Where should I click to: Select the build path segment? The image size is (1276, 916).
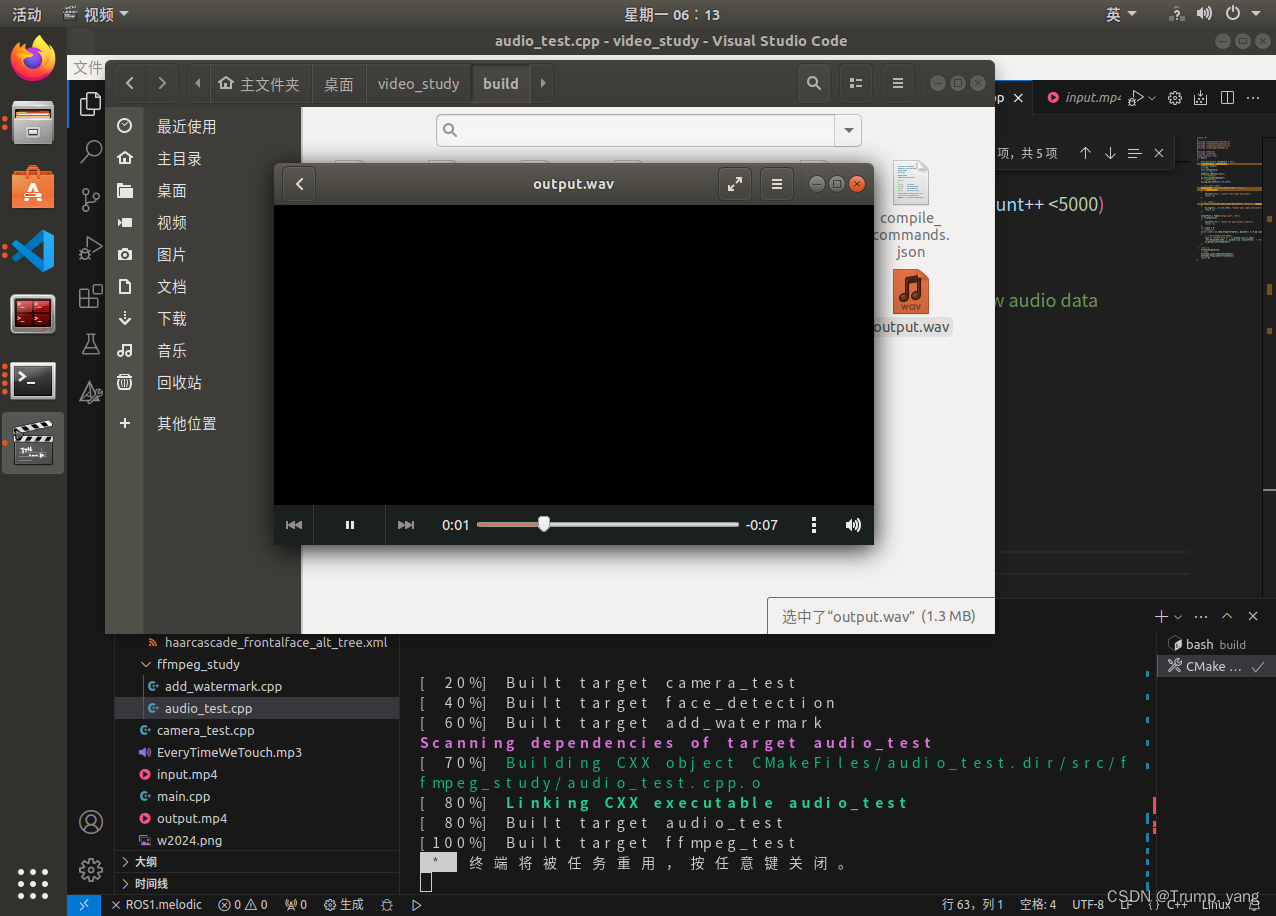coord(501,84)
